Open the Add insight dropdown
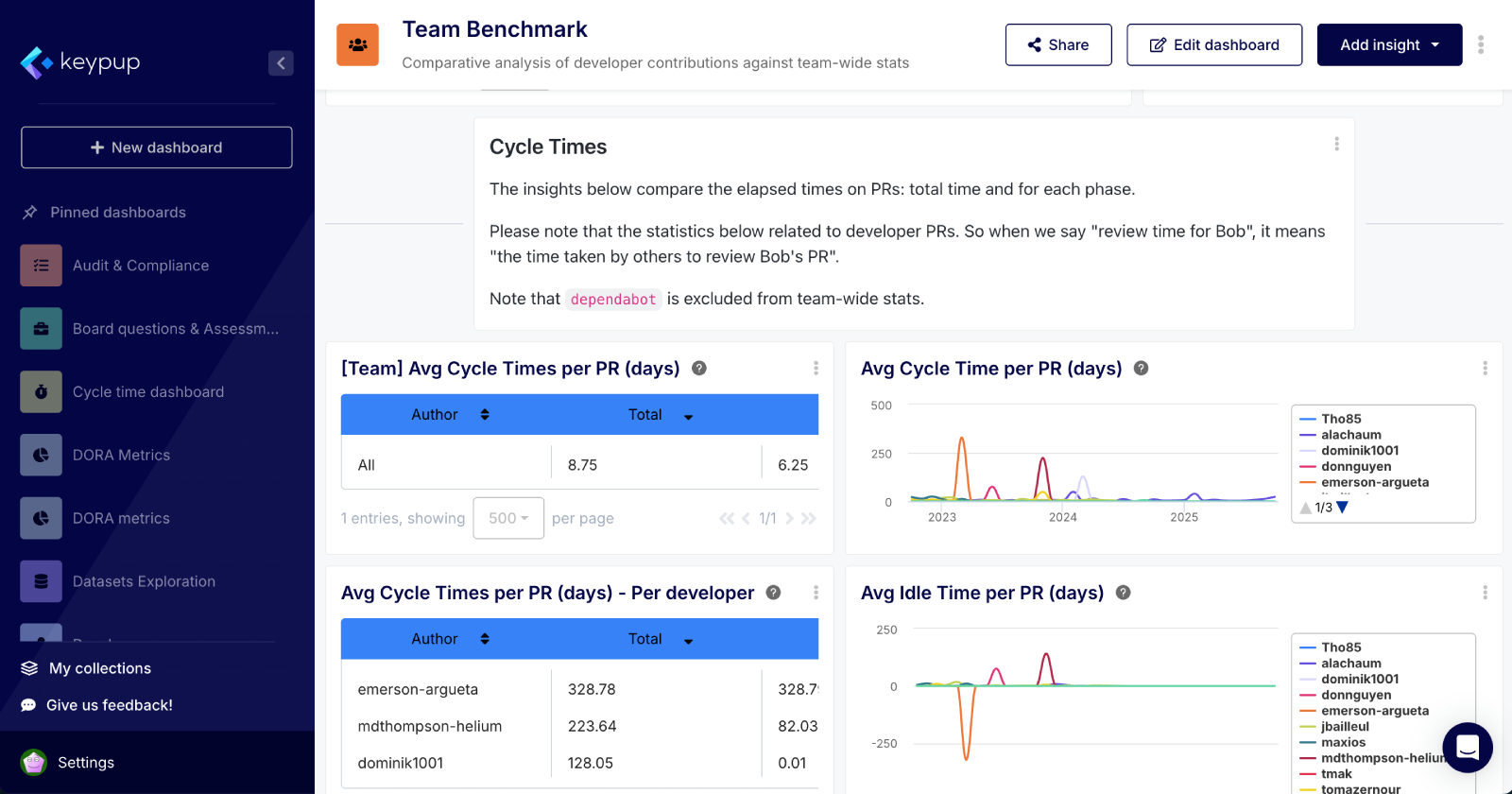Viewport: 1512px width, 794px height. [1389, 44]
